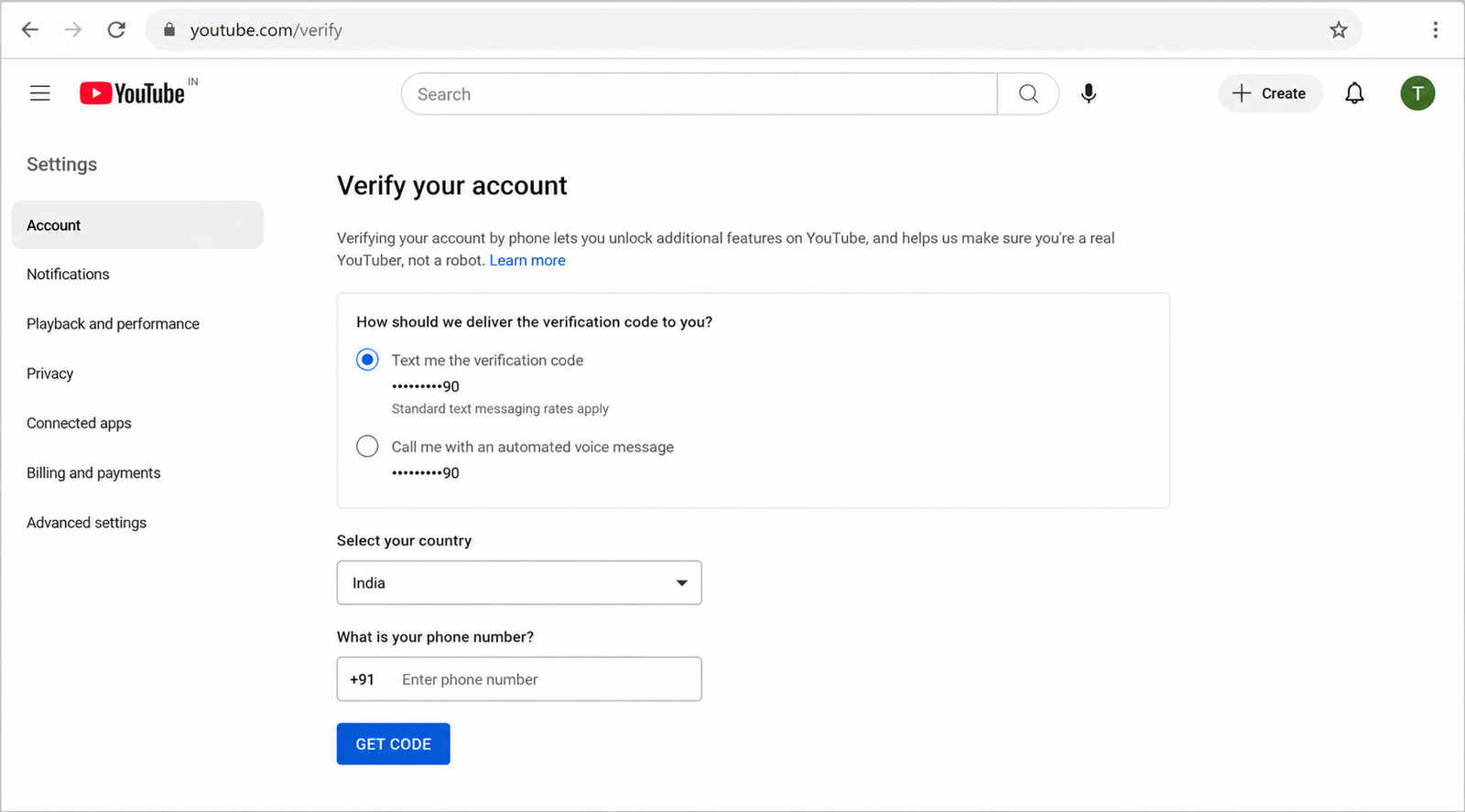Open the Create menu button

click(1270, 93)
